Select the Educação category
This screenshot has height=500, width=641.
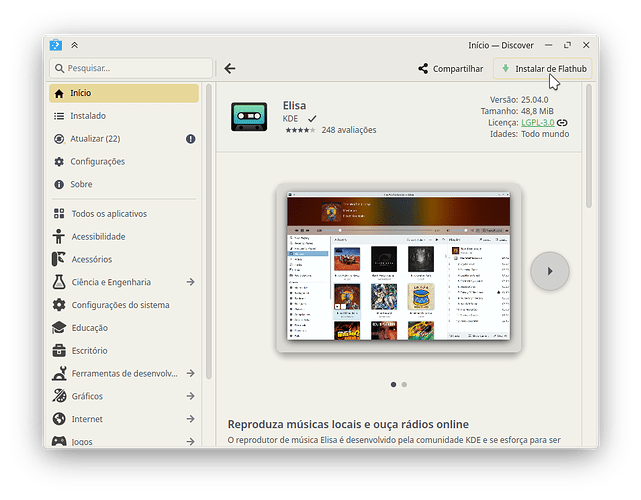pos(124,328)
